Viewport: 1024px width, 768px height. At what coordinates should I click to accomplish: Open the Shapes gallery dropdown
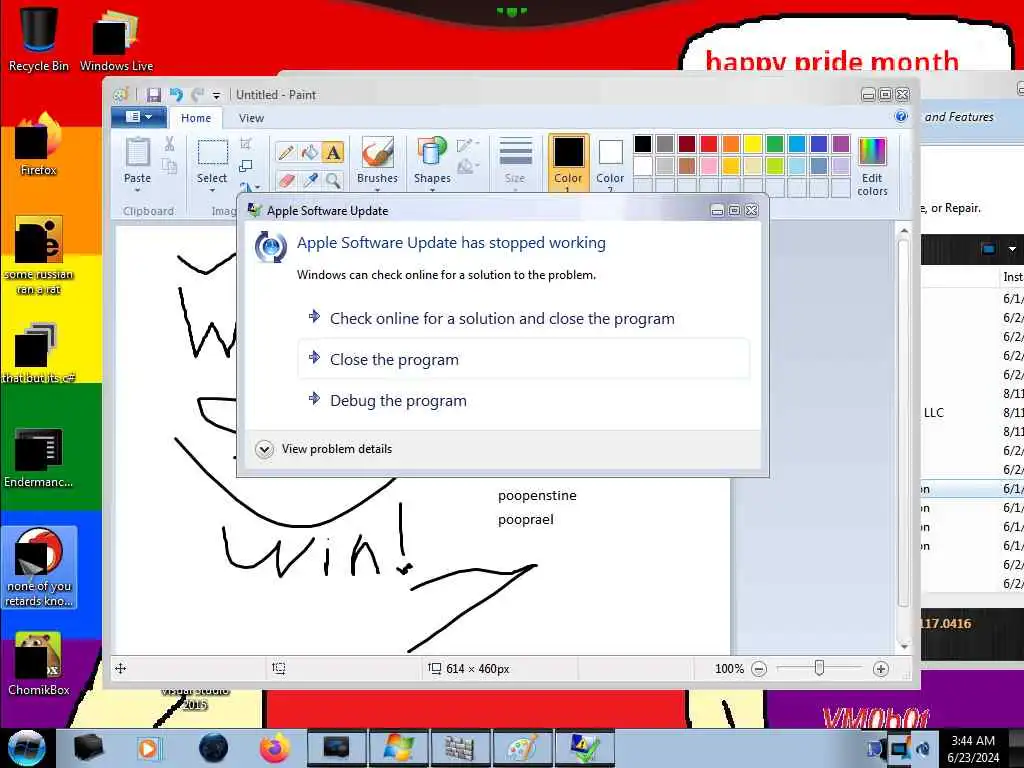coord(432,190)
